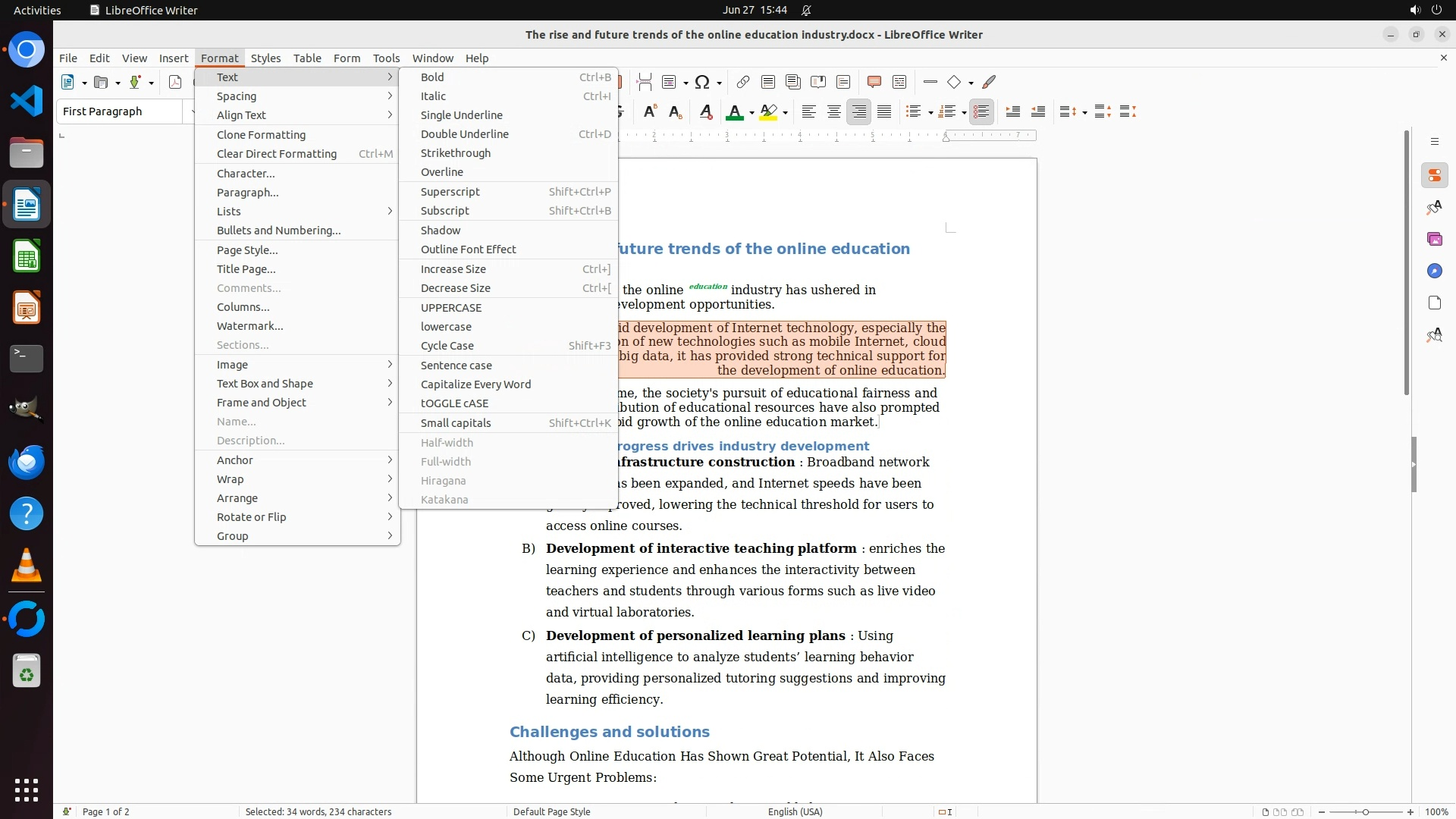
Task: Select Small capitals from Text submenu
Action: coord(456,423)
